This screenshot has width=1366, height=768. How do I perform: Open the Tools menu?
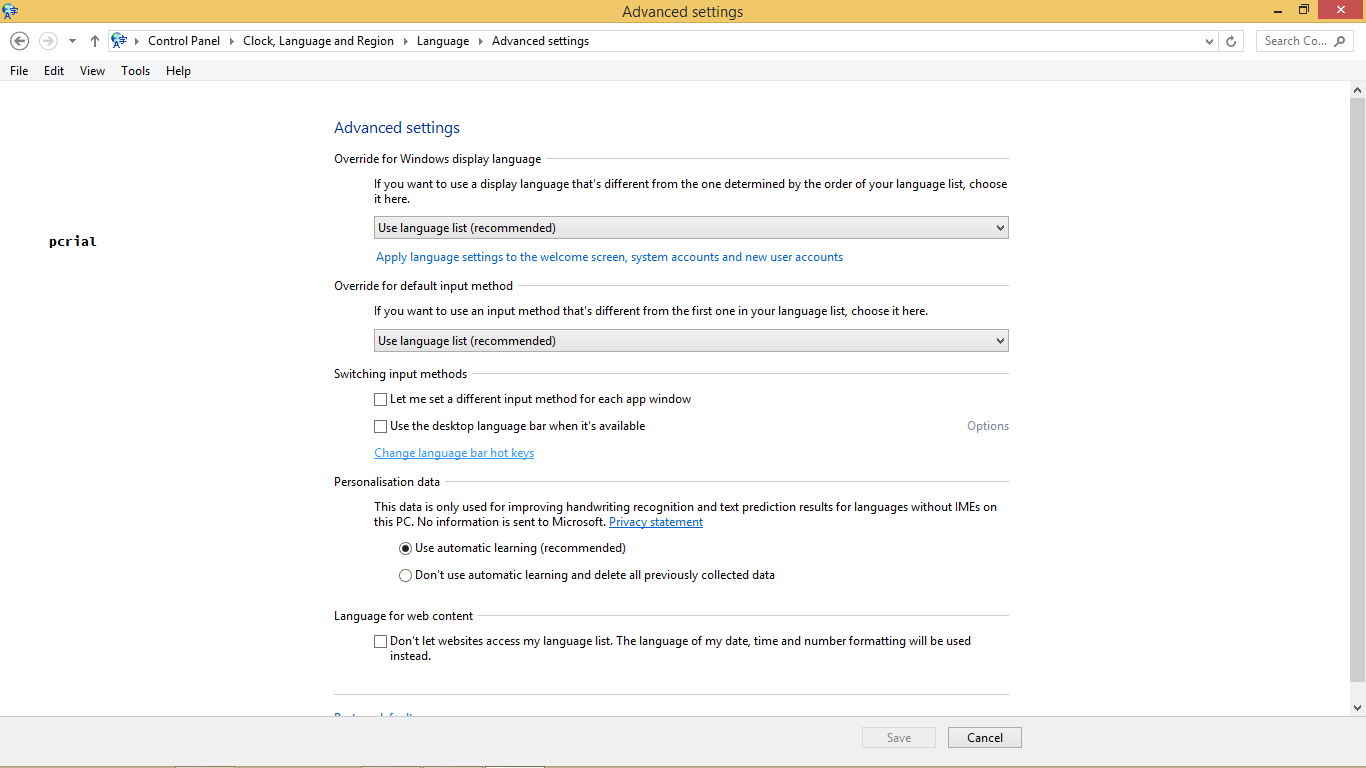click(135, 70)
